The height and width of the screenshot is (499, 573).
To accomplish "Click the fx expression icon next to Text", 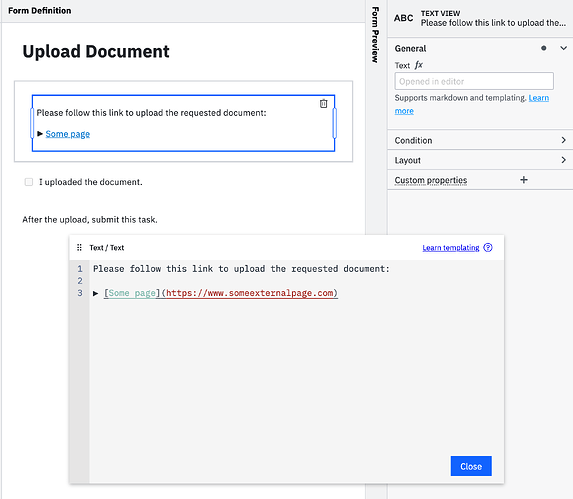I will pos(418,65).
